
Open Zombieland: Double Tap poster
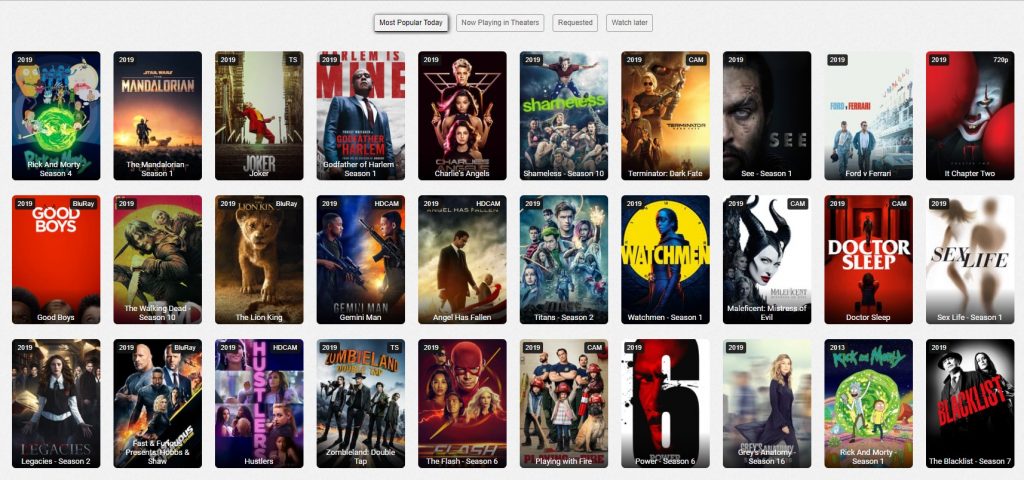point(360,403)
